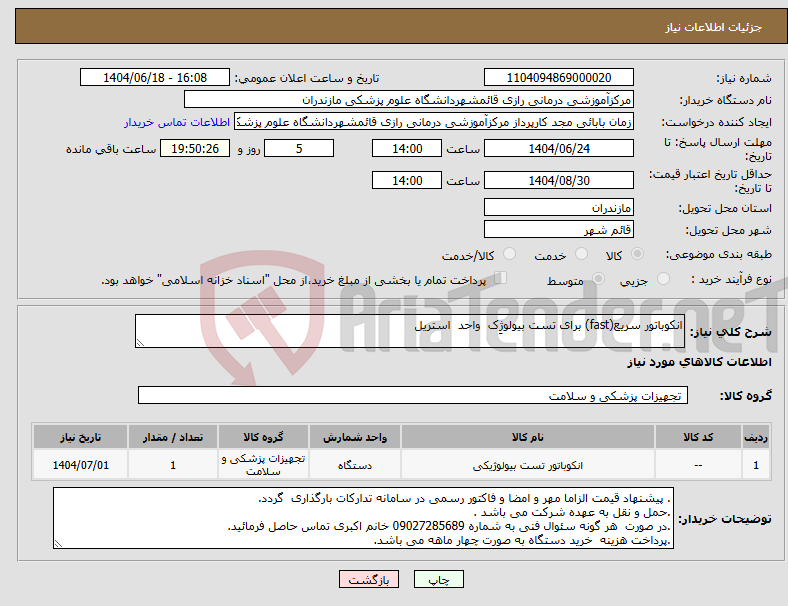Click the request creator field

(434, 122)
